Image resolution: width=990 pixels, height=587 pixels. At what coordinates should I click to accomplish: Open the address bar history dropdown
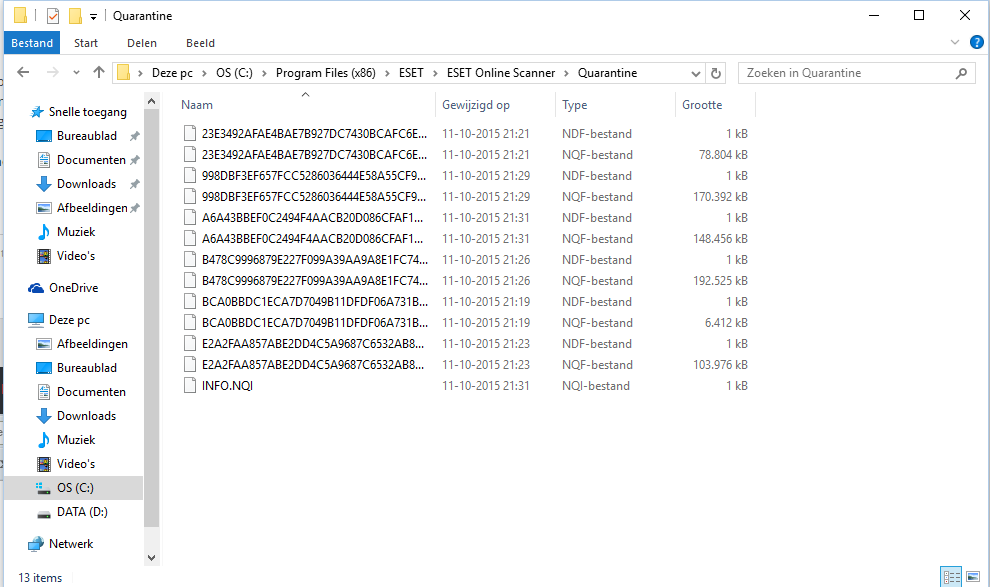click(x=696, y=73)
